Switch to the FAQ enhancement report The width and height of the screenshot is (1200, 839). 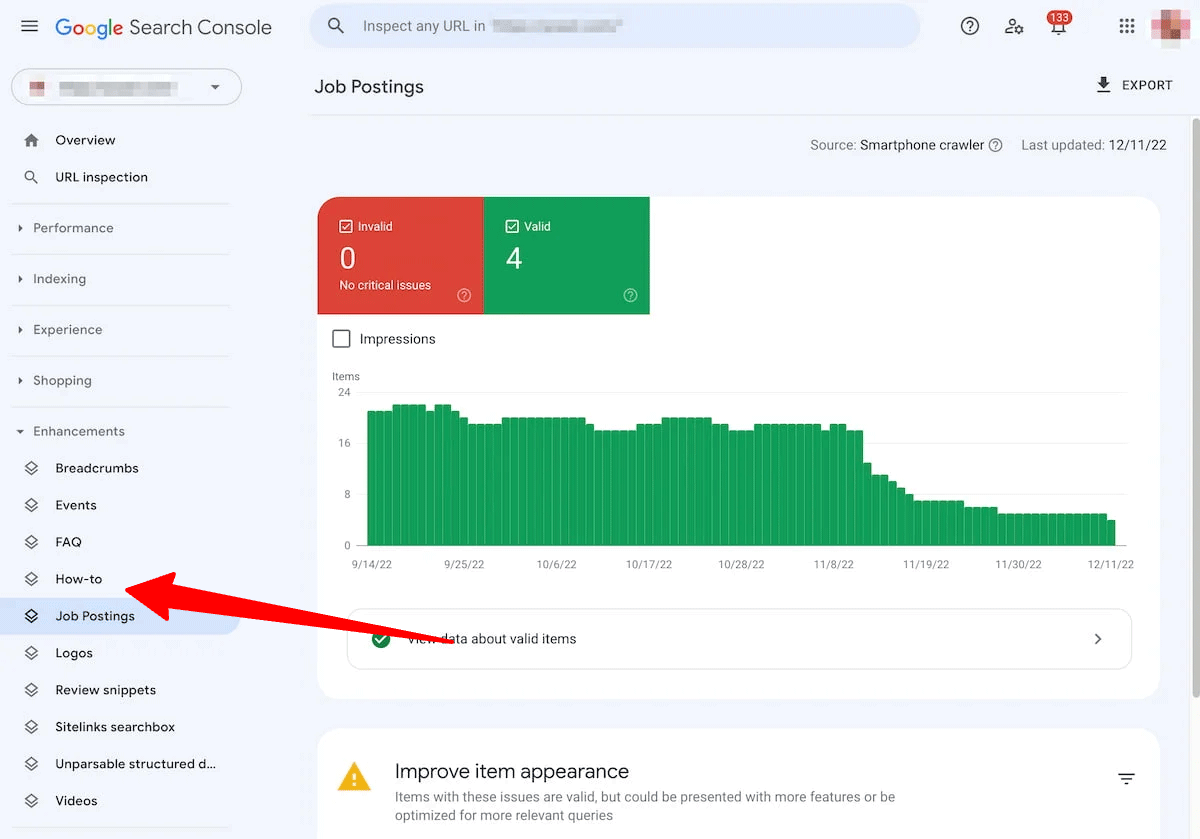pyautogui.click(x=68, y=542)
